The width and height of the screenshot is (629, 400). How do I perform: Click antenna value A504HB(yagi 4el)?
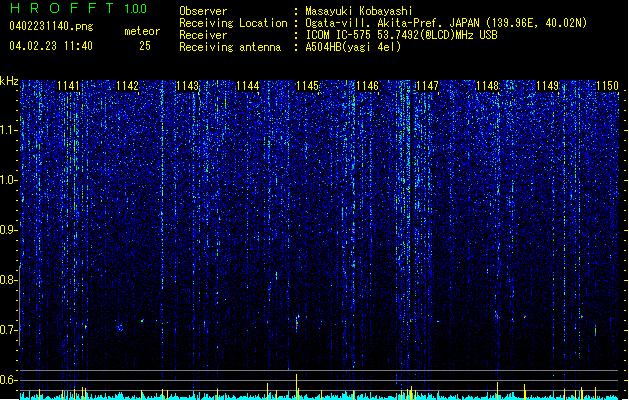pos(353,47)
